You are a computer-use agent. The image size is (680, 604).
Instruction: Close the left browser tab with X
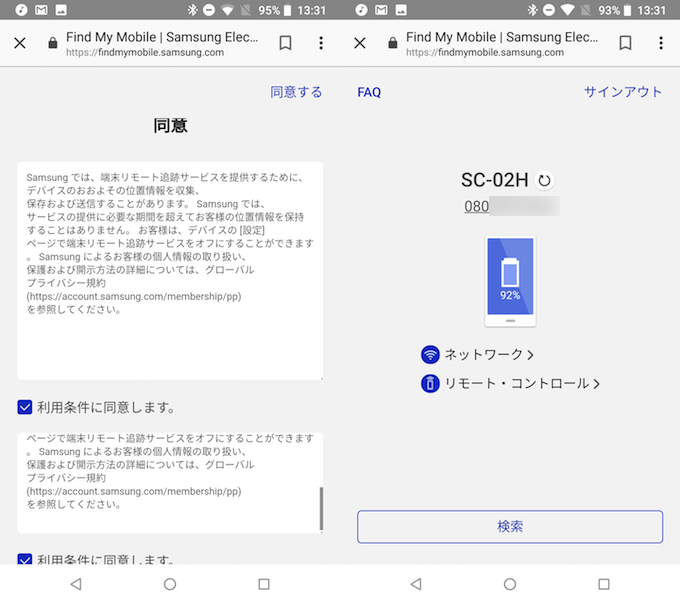(x=21, y=43)
